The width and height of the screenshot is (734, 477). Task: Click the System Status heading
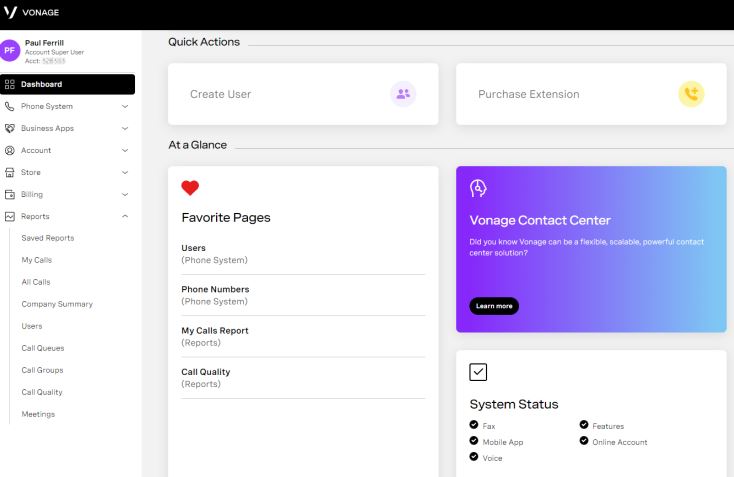tap(514, 404)
